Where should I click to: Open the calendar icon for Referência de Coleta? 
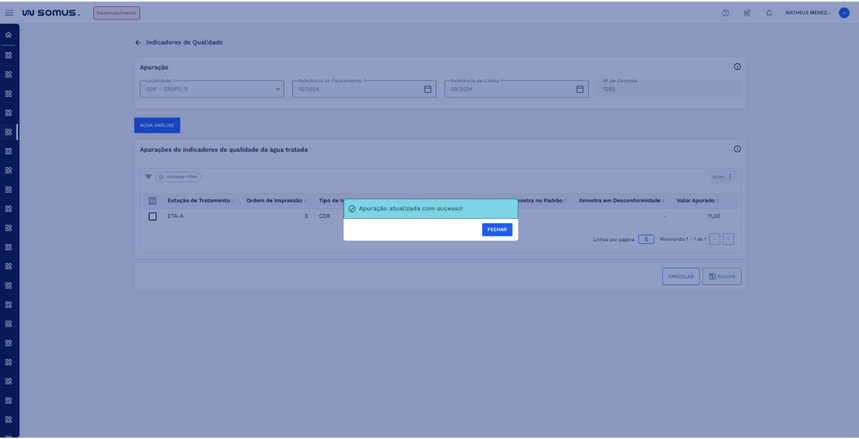coord(580,89)
